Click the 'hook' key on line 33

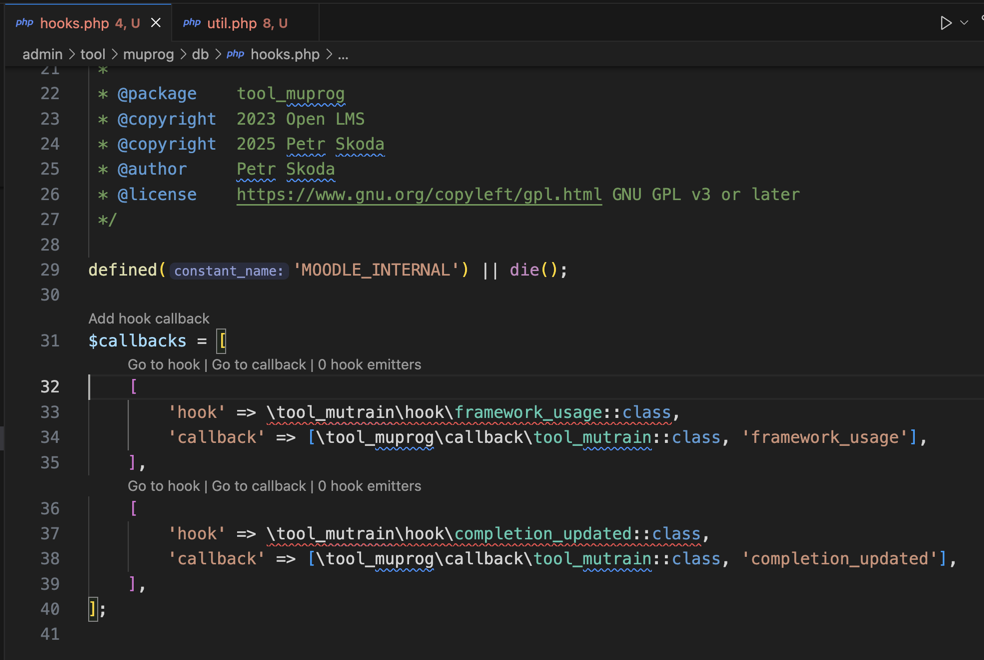click(x=197, y=412)
